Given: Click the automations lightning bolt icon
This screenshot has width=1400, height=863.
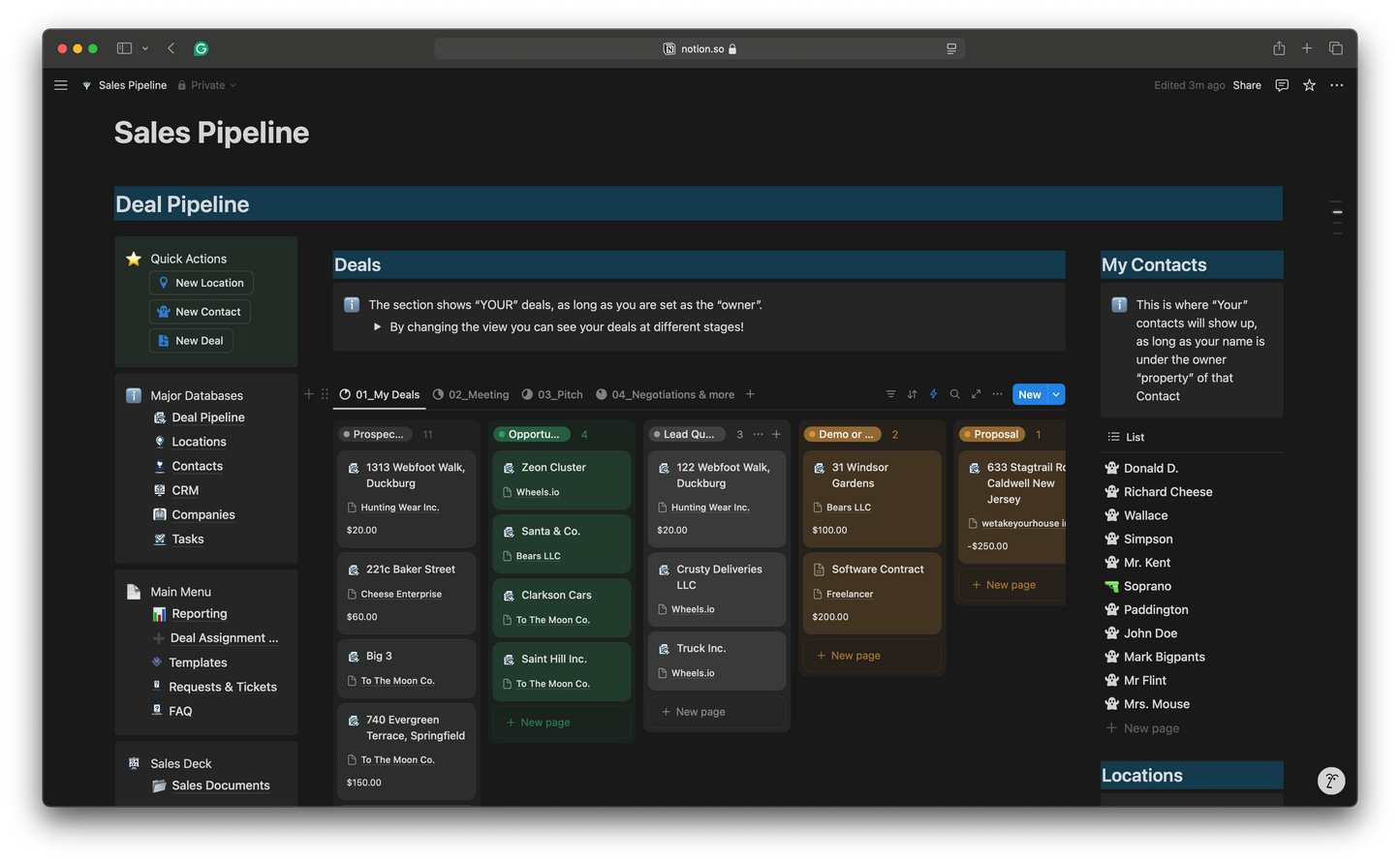Looking at the screenshot, I should point(933,394).
